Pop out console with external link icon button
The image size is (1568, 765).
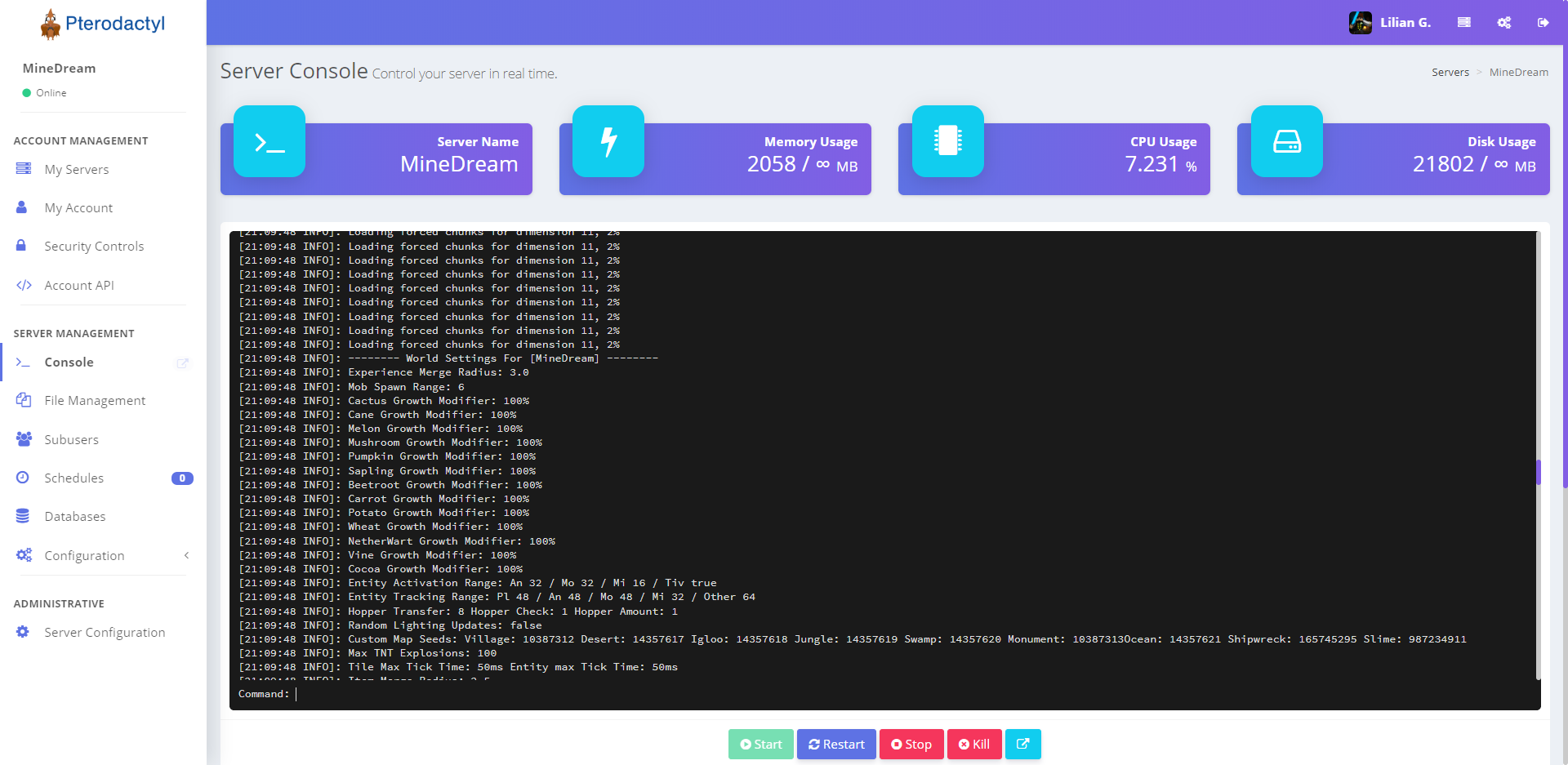tap(1022, 744)
